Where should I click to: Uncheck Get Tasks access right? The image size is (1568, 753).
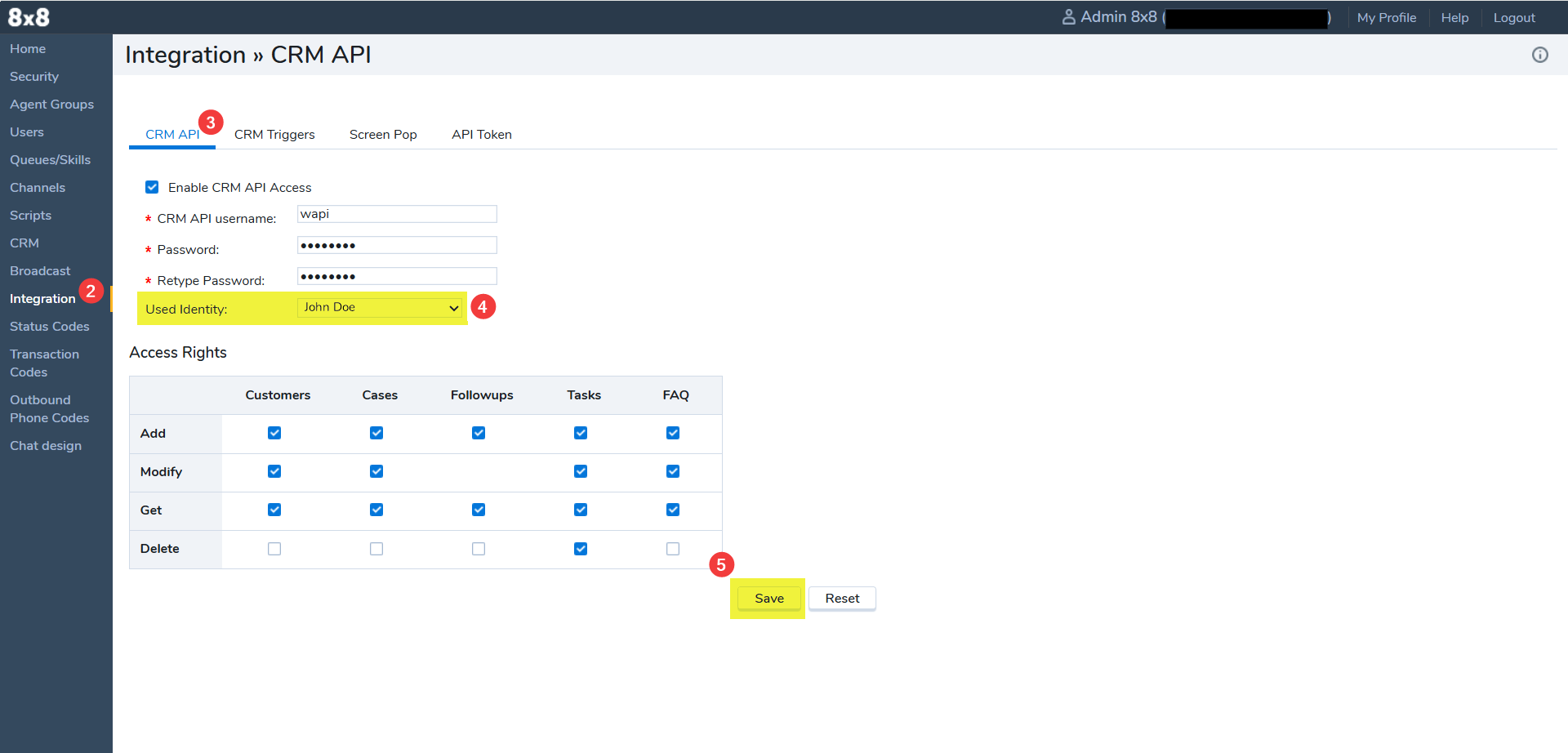pyautogui.click(x=581, y=510)
